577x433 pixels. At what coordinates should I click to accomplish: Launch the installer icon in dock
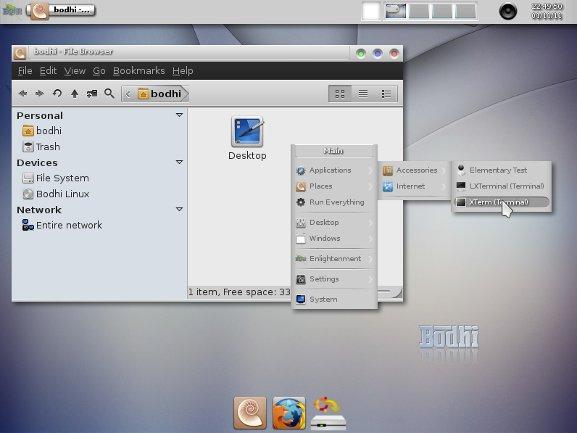328,413
